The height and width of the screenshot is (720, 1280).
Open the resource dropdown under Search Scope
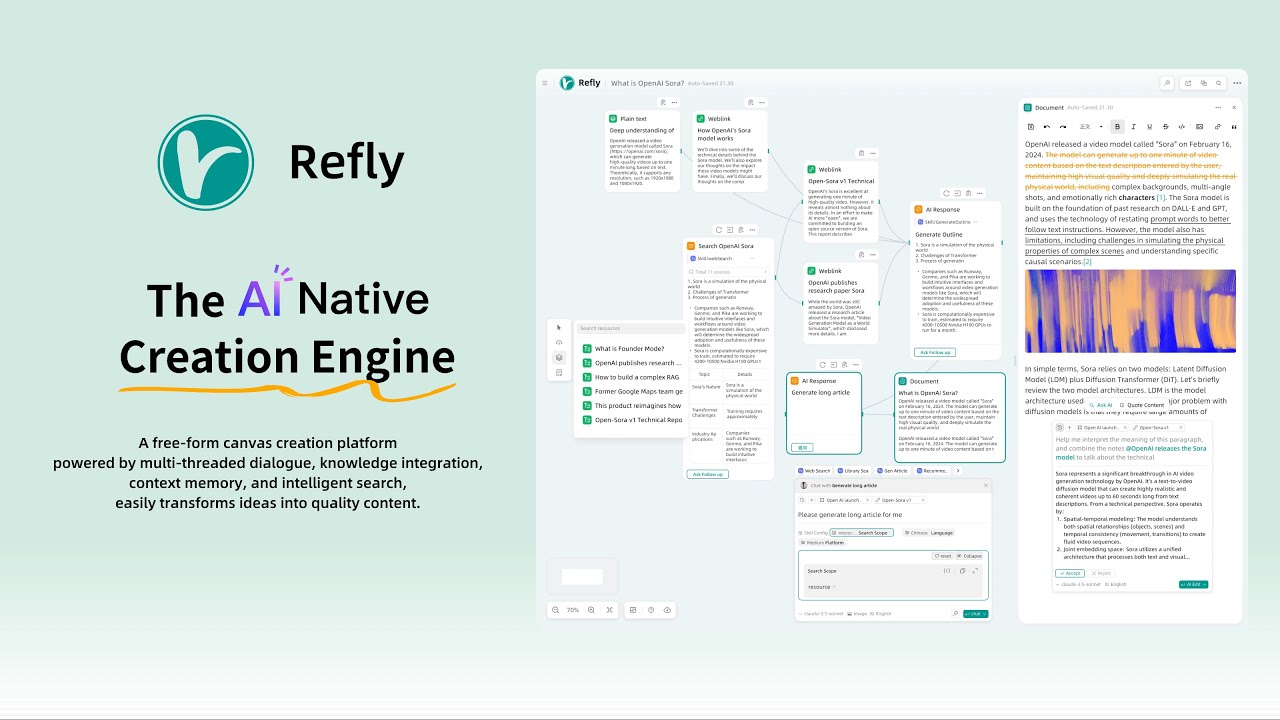pos(822,587)
